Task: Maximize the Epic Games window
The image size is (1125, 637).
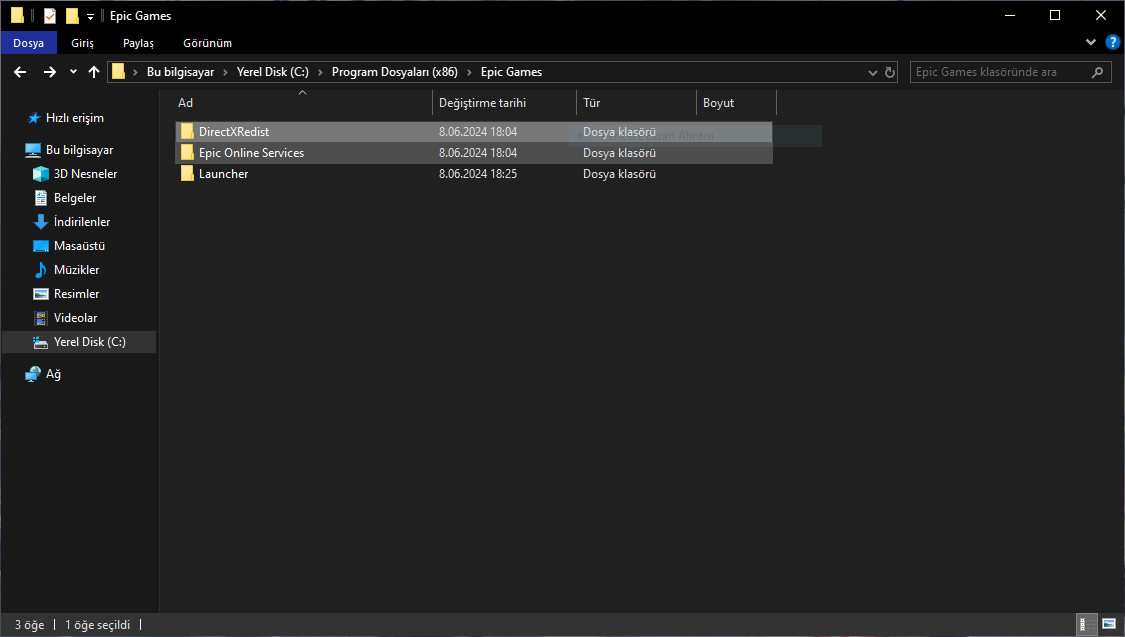Action: coord(1055,15)
